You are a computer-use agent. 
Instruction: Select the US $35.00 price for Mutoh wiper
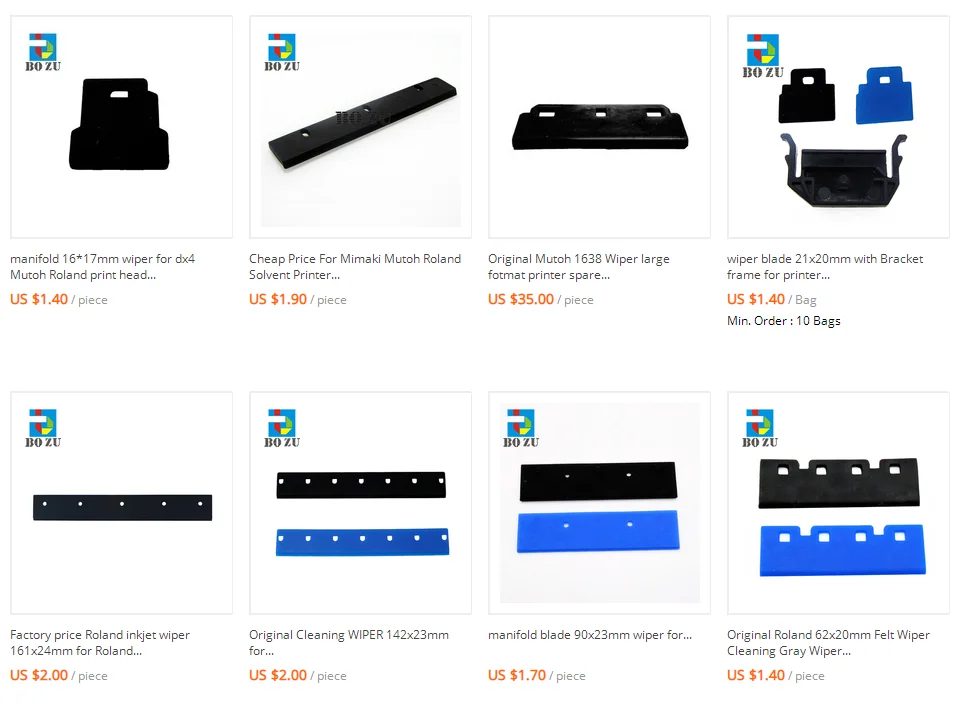coord(521,299)
